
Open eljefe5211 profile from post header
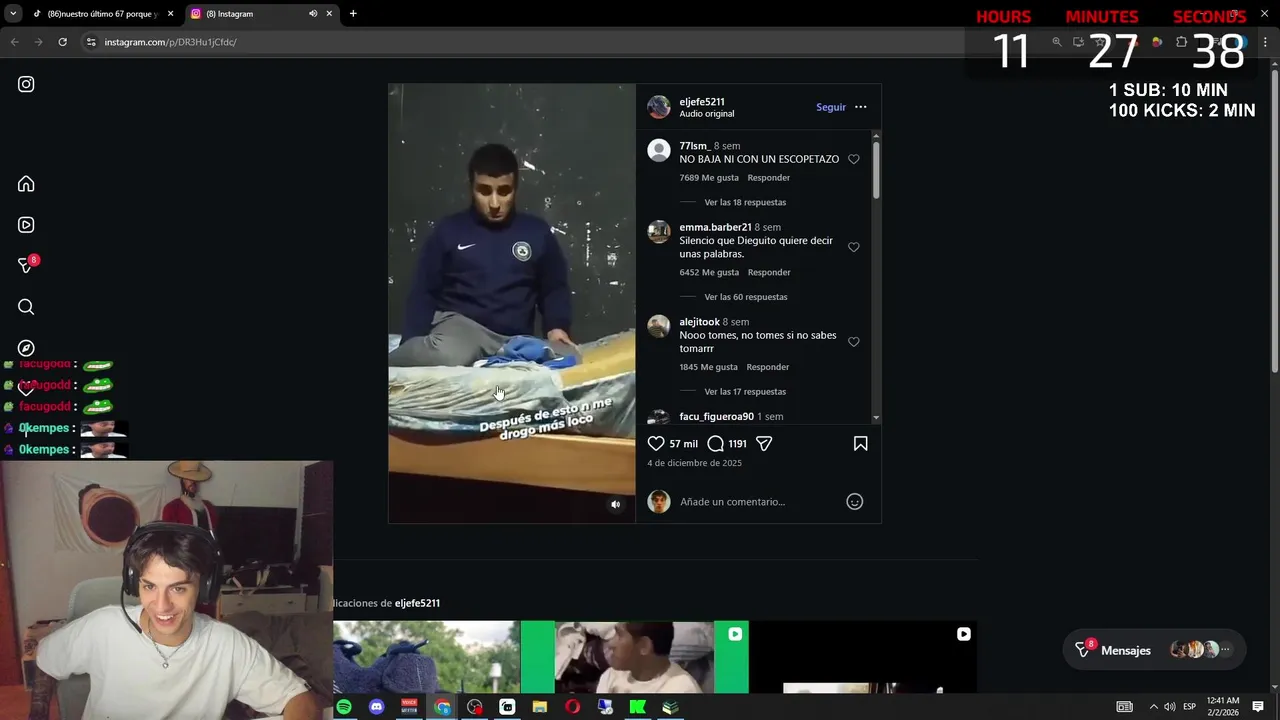(x=702, y=102)
